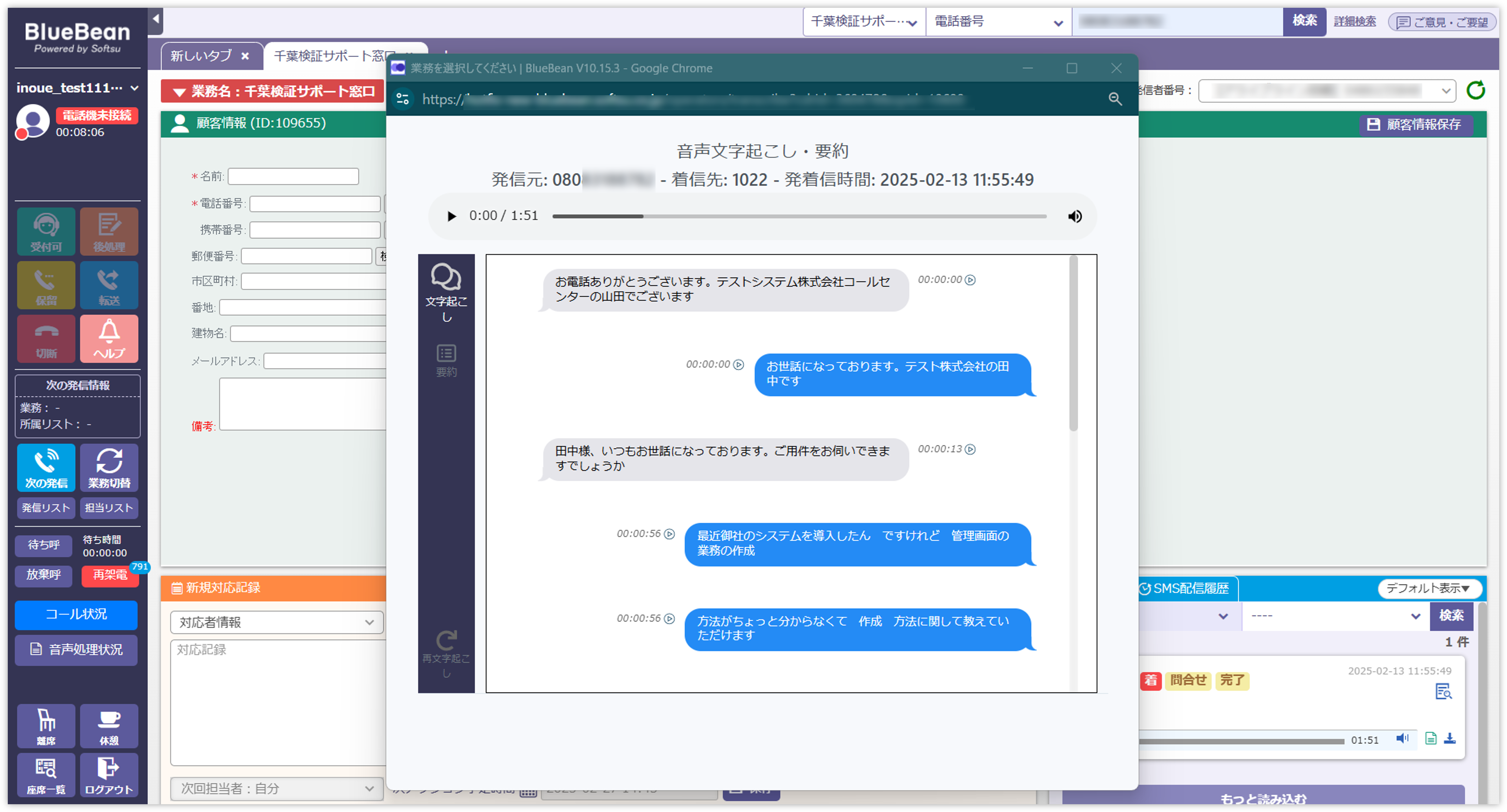Play the recorded audio in popup
The image size is (1507, 812).
point(451,216)
